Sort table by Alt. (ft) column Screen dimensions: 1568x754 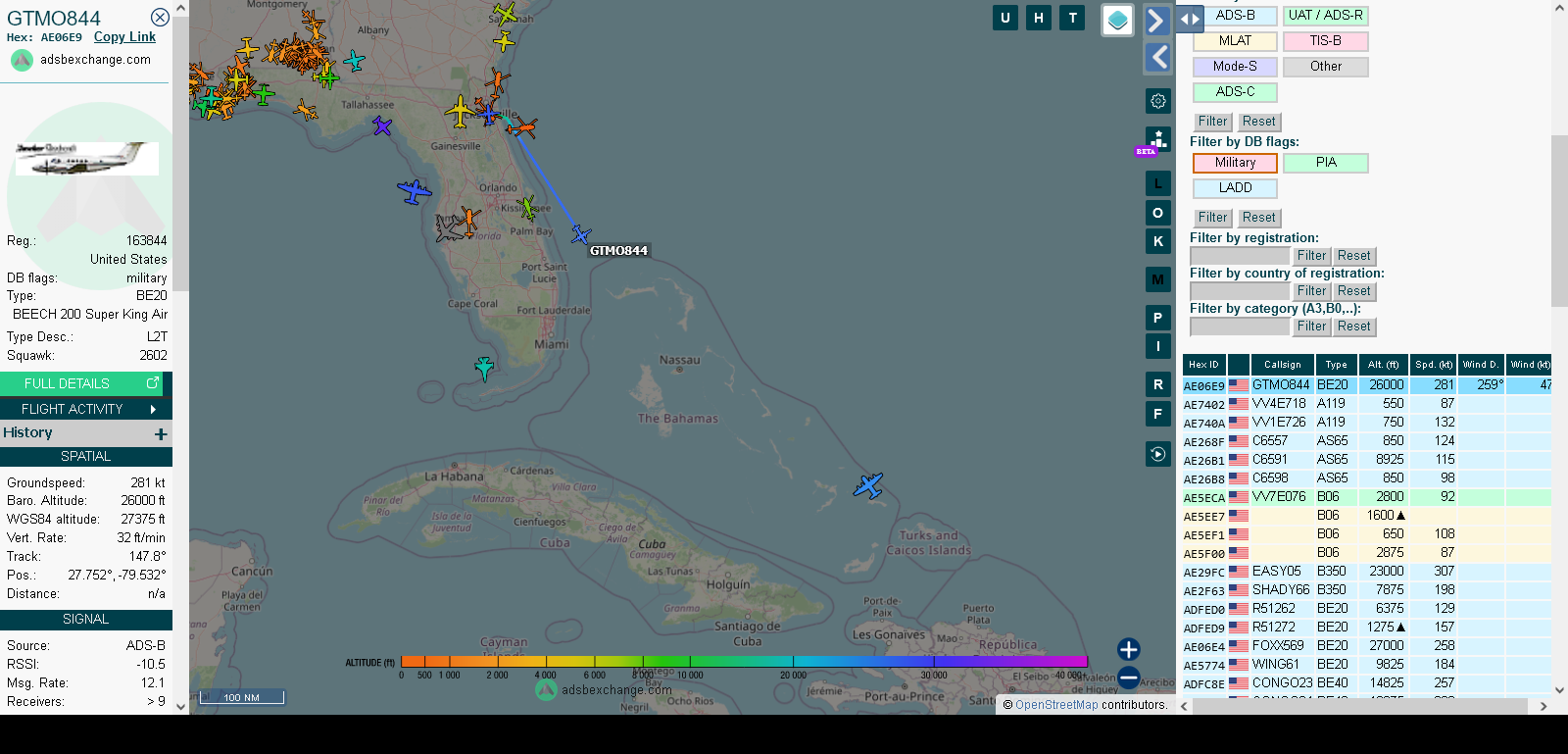(x=1383, y=365)
